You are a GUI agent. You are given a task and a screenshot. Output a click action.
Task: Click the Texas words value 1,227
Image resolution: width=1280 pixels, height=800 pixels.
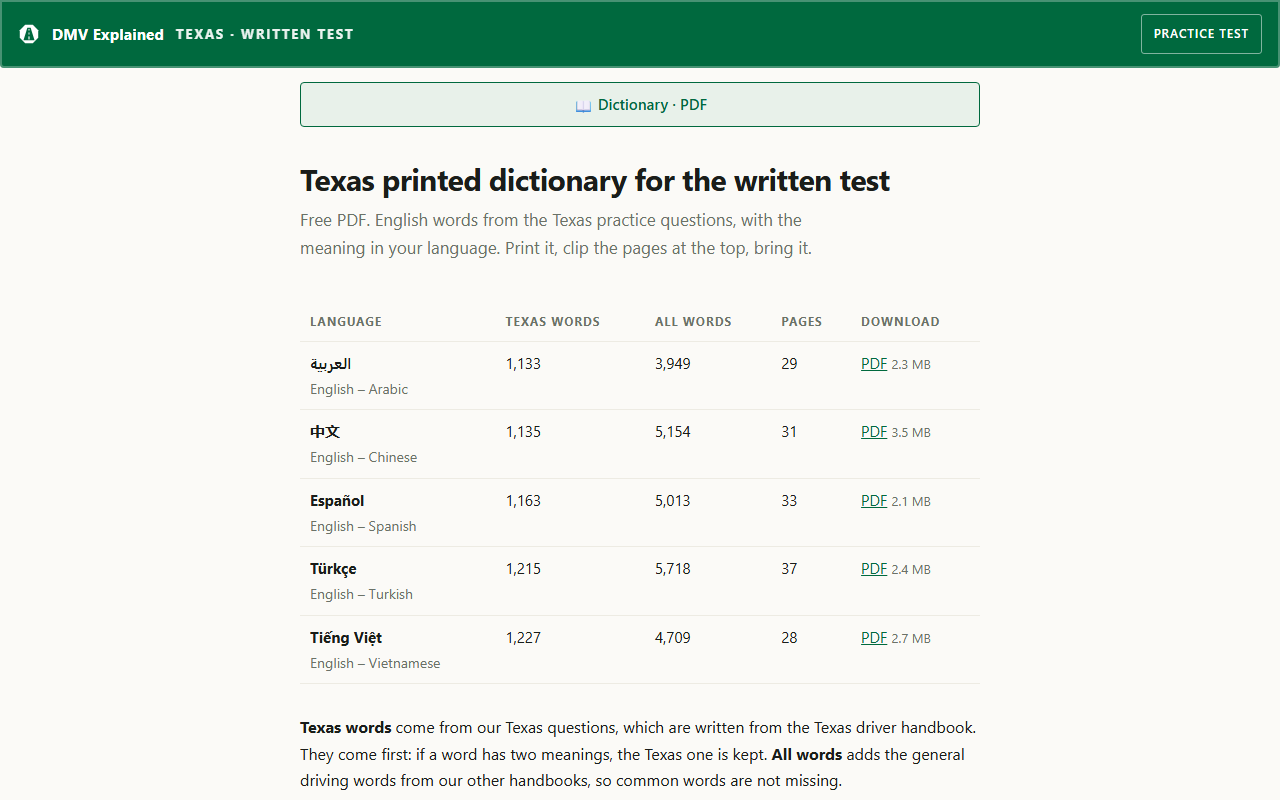tap(523, 638)
